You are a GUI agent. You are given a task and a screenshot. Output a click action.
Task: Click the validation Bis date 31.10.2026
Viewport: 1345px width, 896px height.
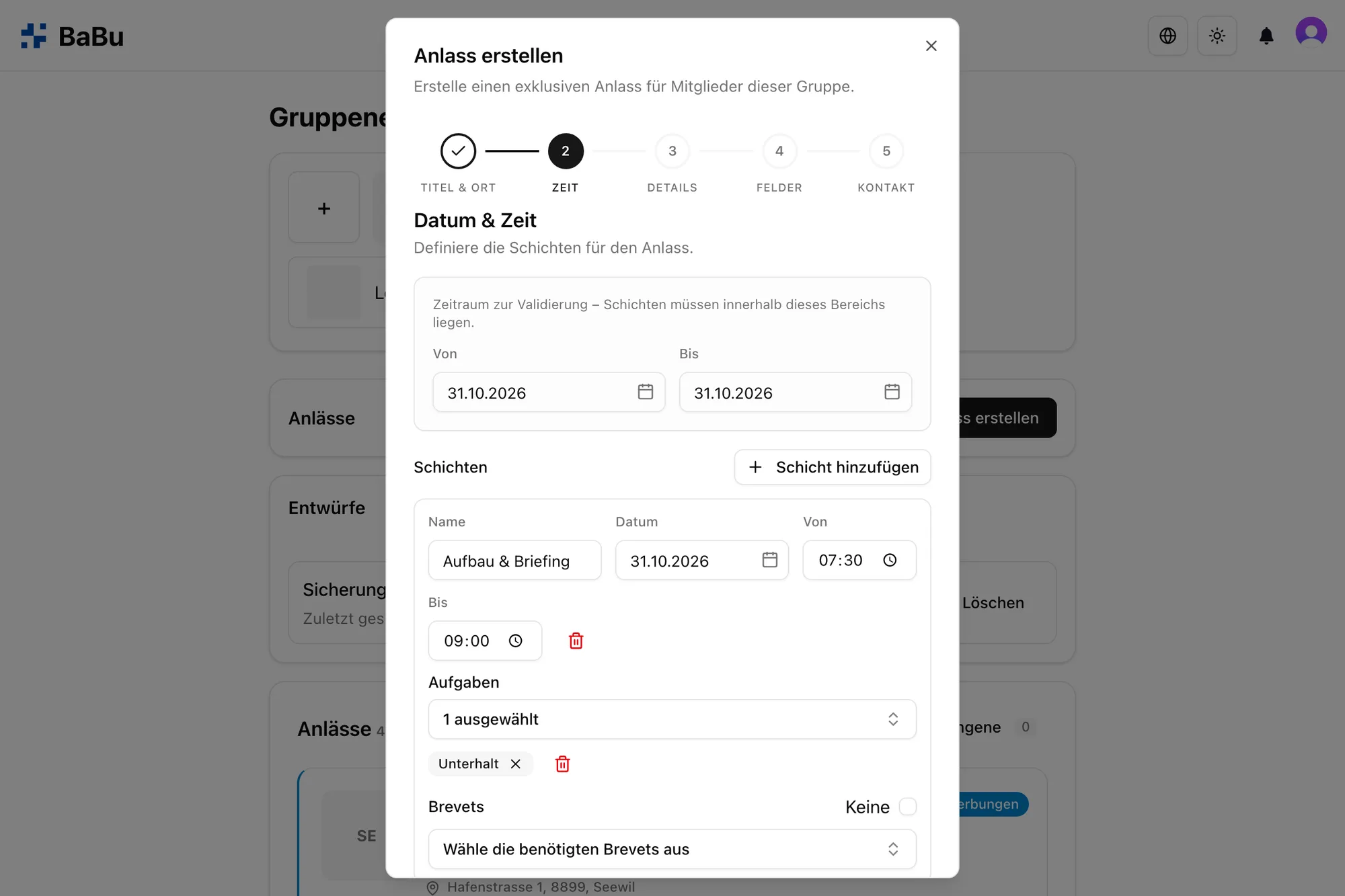(733, 393)
